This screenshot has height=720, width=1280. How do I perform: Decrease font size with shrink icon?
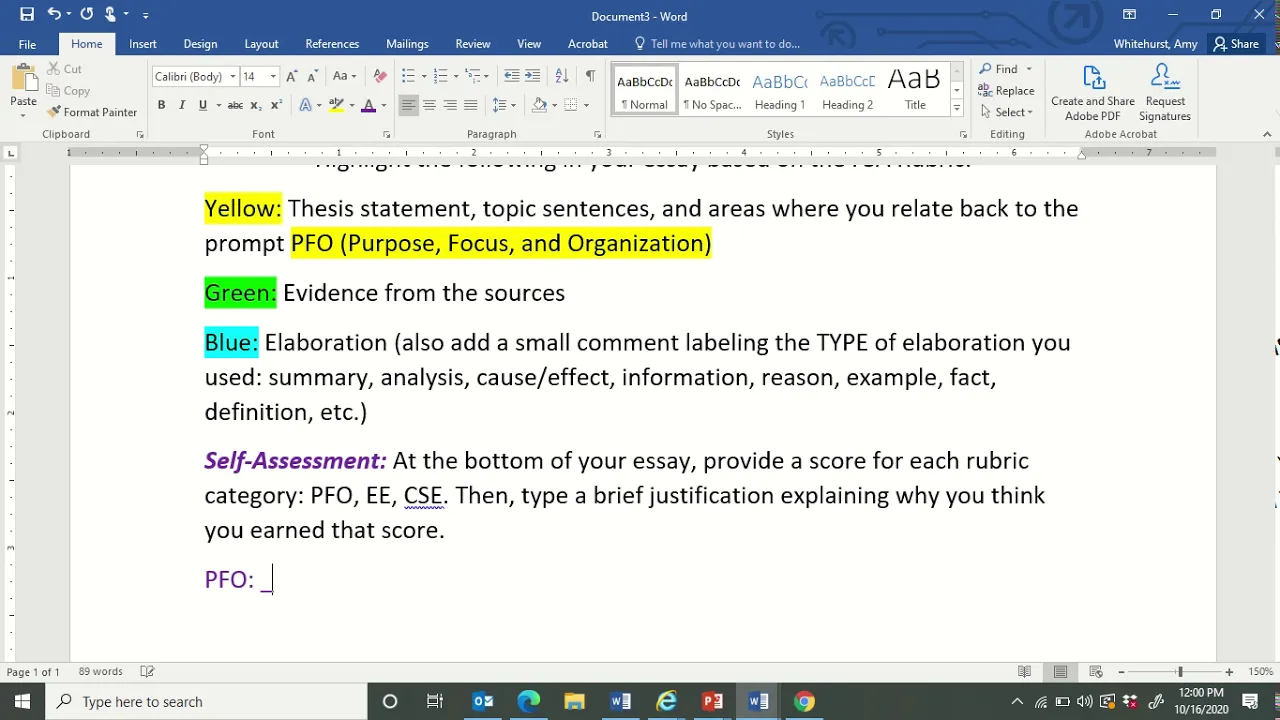(314, 76)
